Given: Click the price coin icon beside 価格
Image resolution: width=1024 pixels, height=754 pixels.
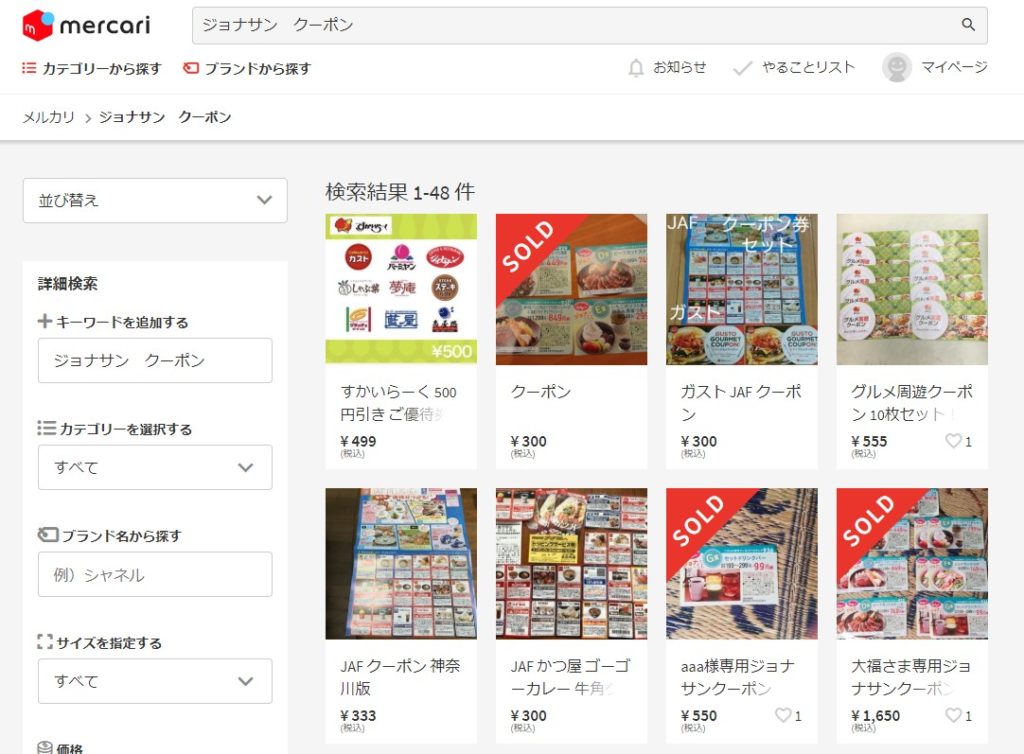Looking at the screenshot, I should point(45,747).
